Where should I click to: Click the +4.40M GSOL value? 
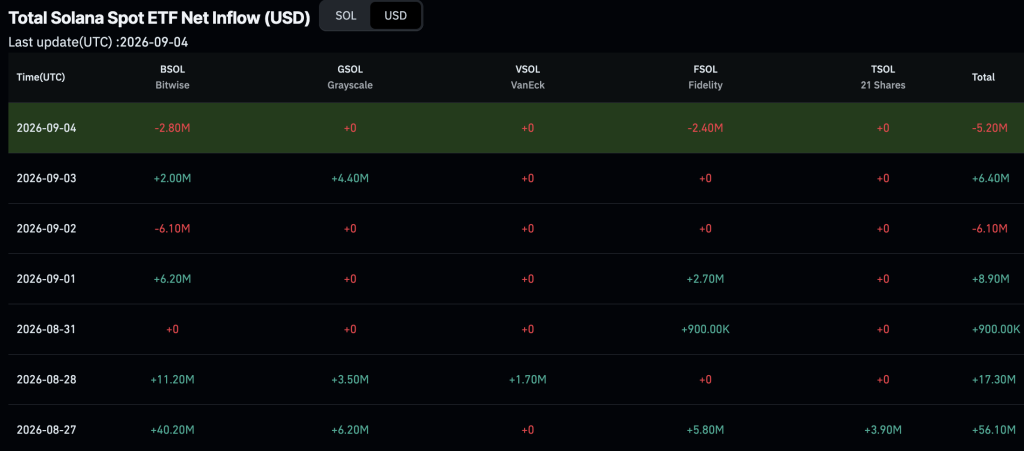click(x=350, y=178)
